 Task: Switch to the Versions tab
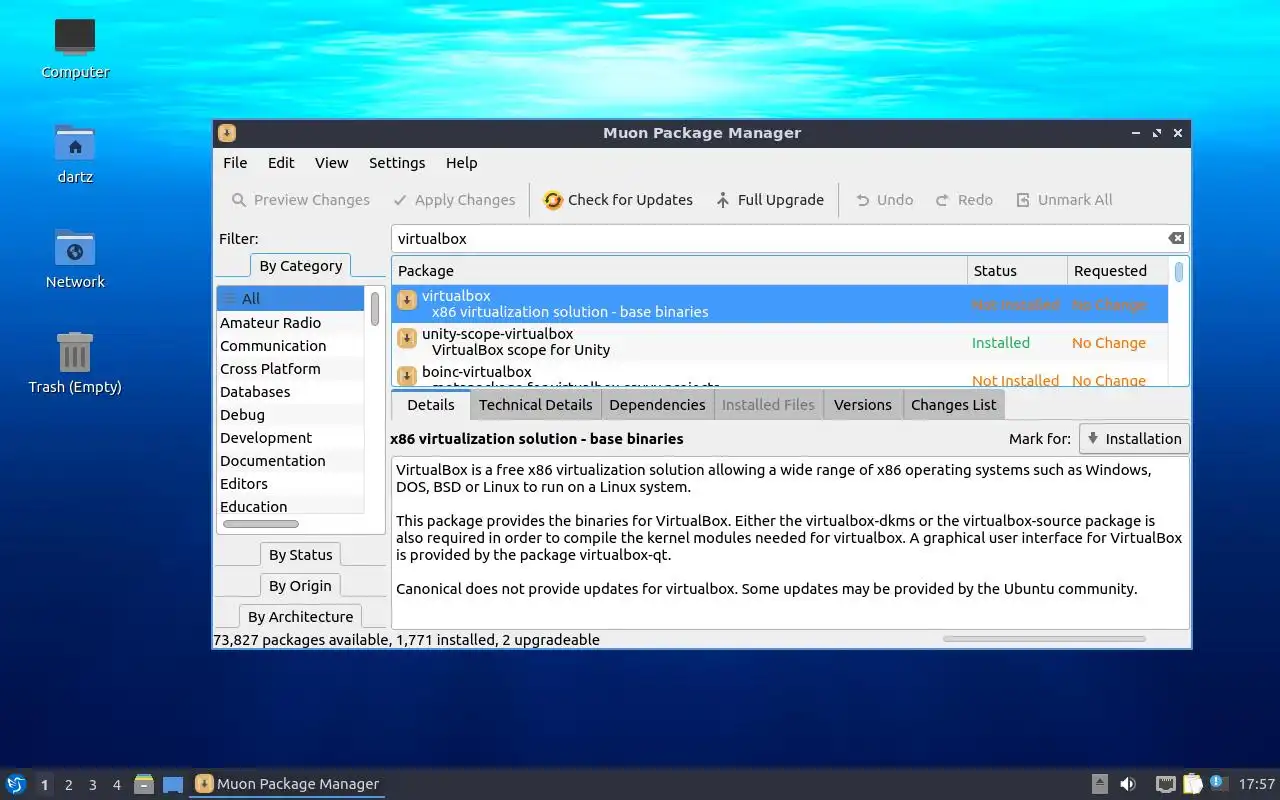pyautogui.click(x=863, y=405)
